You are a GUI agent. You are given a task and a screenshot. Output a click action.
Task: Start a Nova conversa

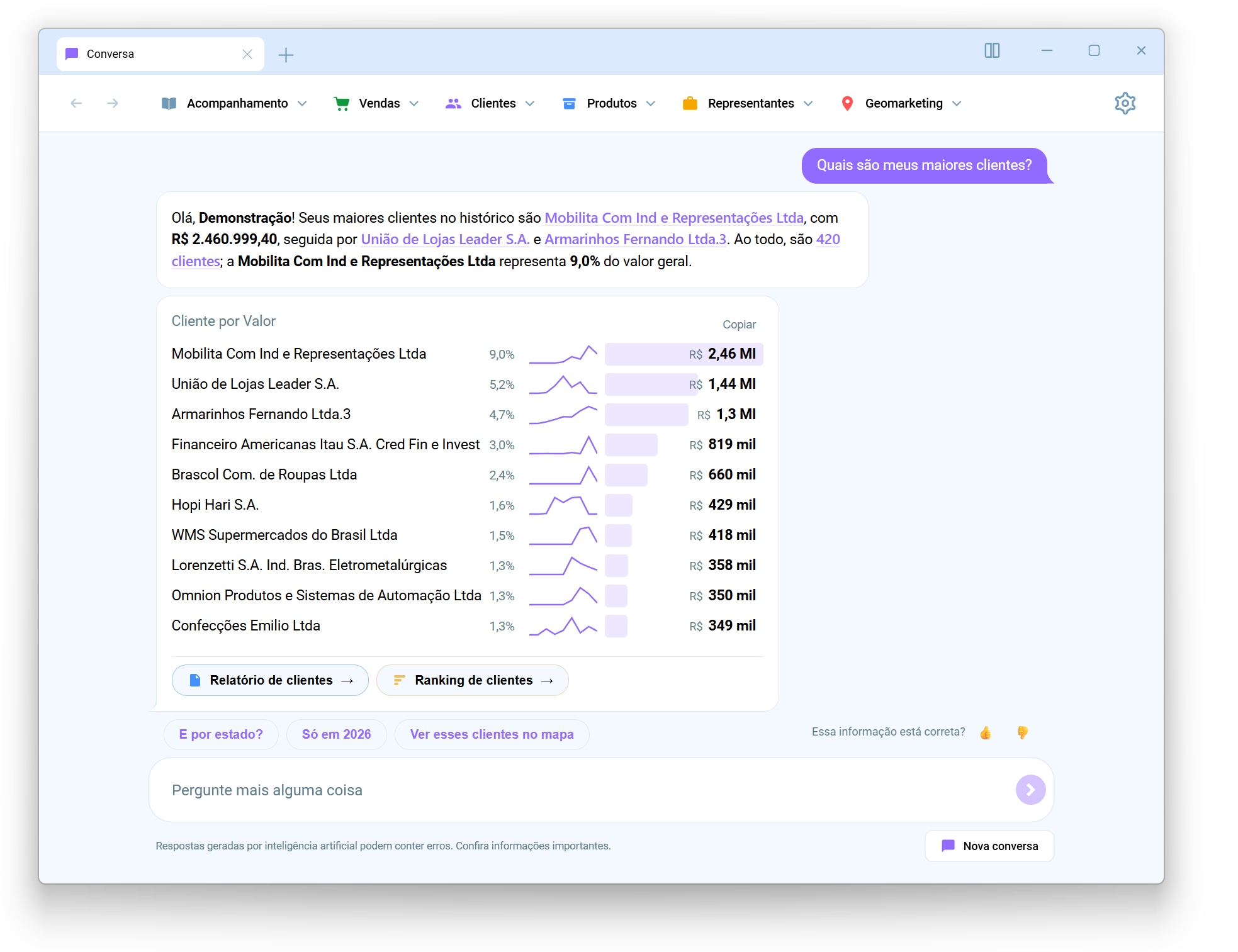click(x=989, y=846)
